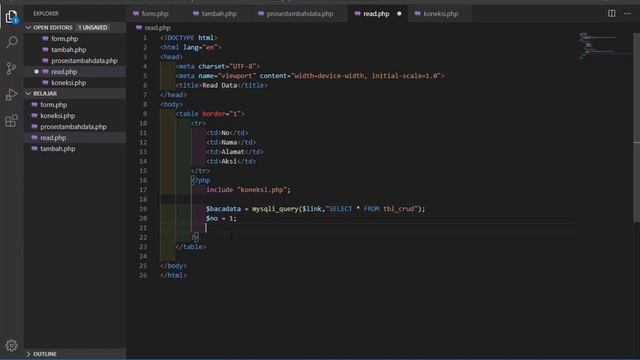Click the <td>Nama</td> cell code

pyautogui.click(x=231, y=142)
